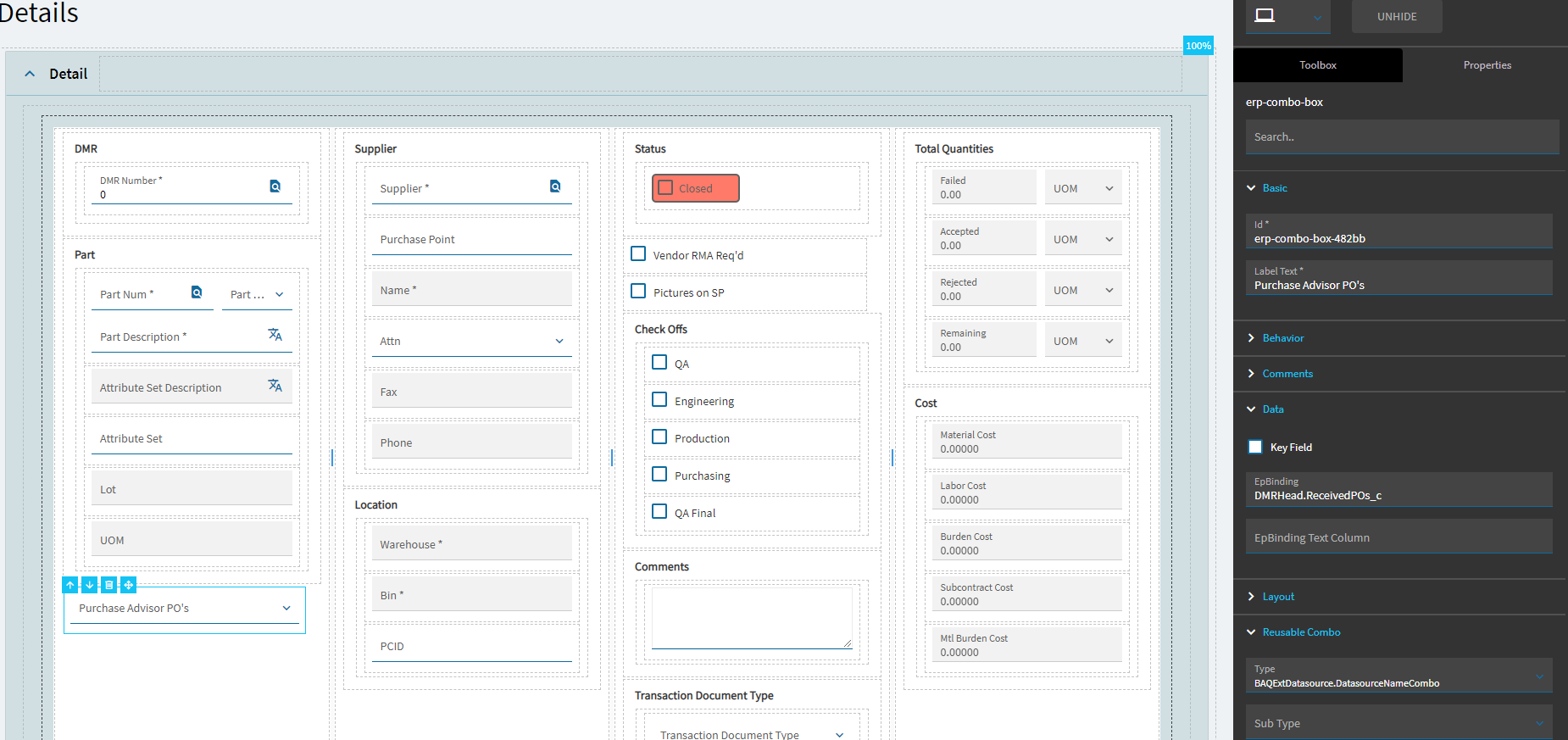
Task: Enable the Key Field checkbox
Action: (1255, 447)
